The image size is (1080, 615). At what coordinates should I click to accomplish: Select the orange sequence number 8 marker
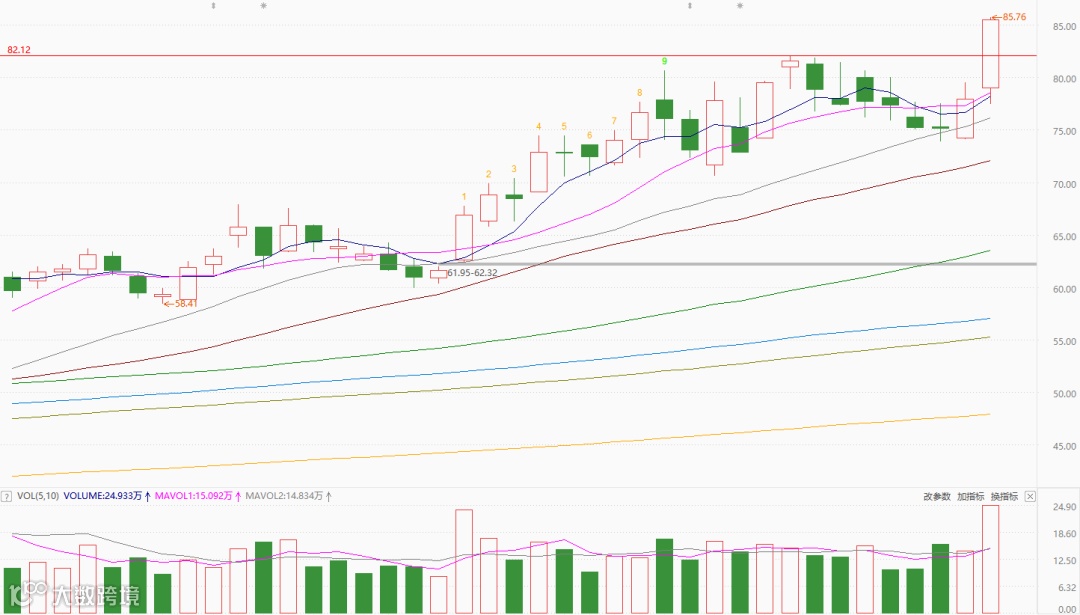pos(640,92)
